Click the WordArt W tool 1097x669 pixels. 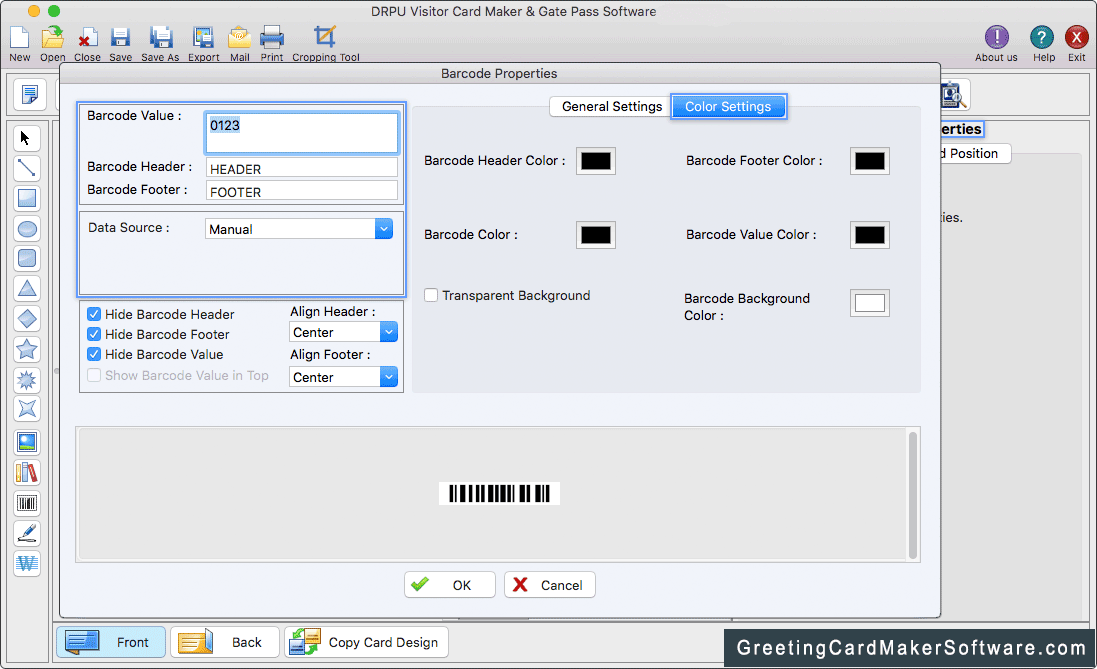(27, 563)
